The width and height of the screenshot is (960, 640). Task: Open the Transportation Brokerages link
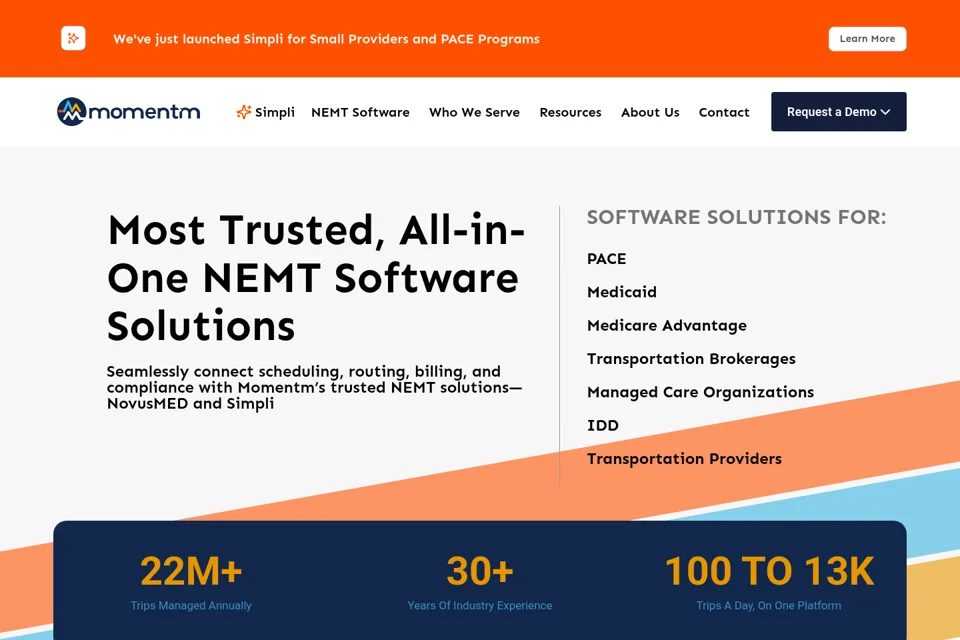coord(691,359)
